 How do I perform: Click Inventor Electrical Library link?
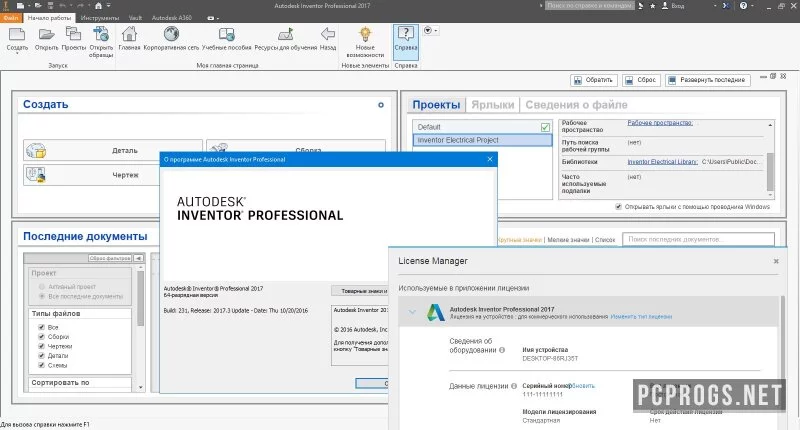[x=662, y=162]
